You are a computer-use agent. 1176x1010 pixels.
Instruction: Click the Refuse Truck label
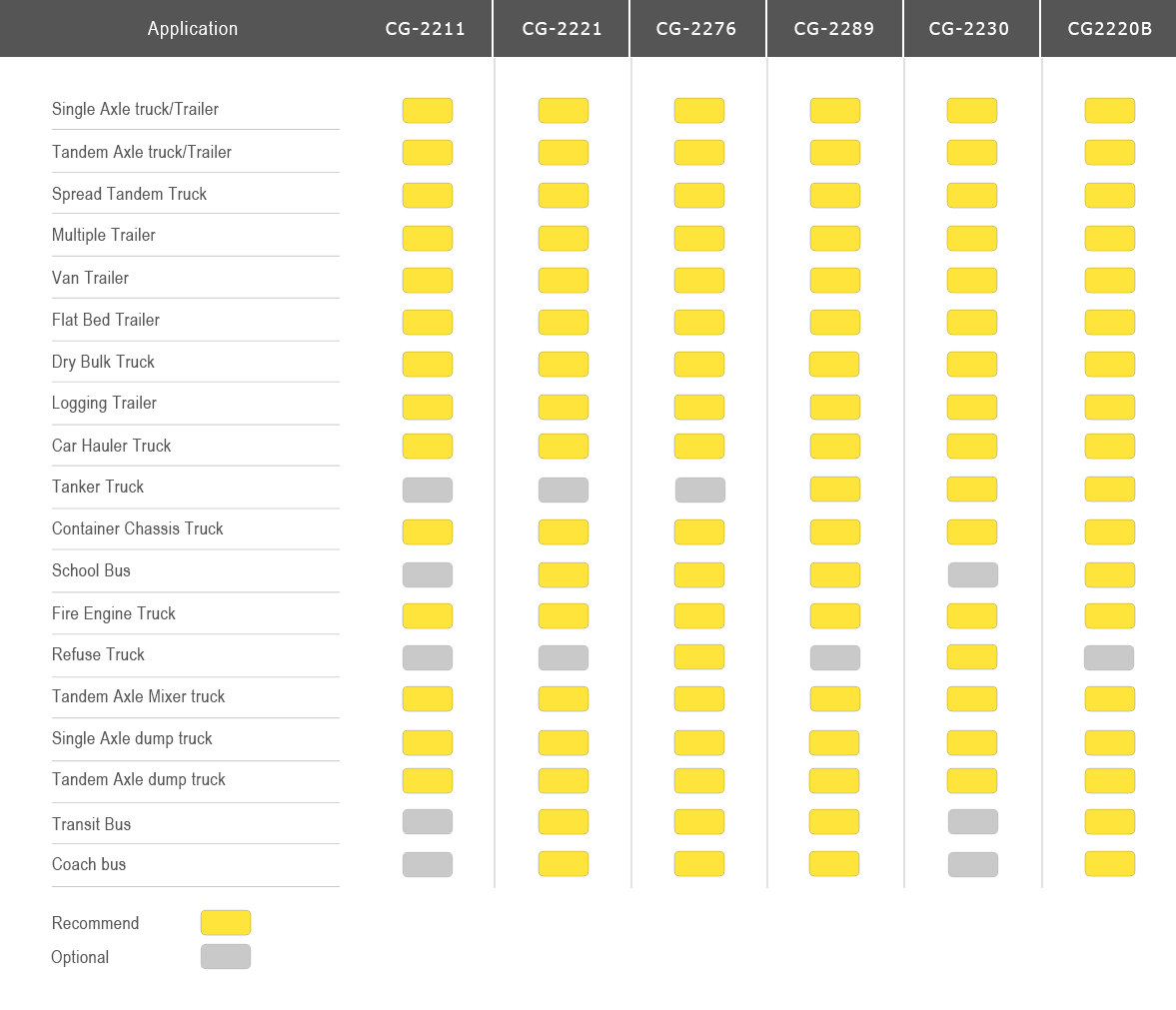coord(98,655)
